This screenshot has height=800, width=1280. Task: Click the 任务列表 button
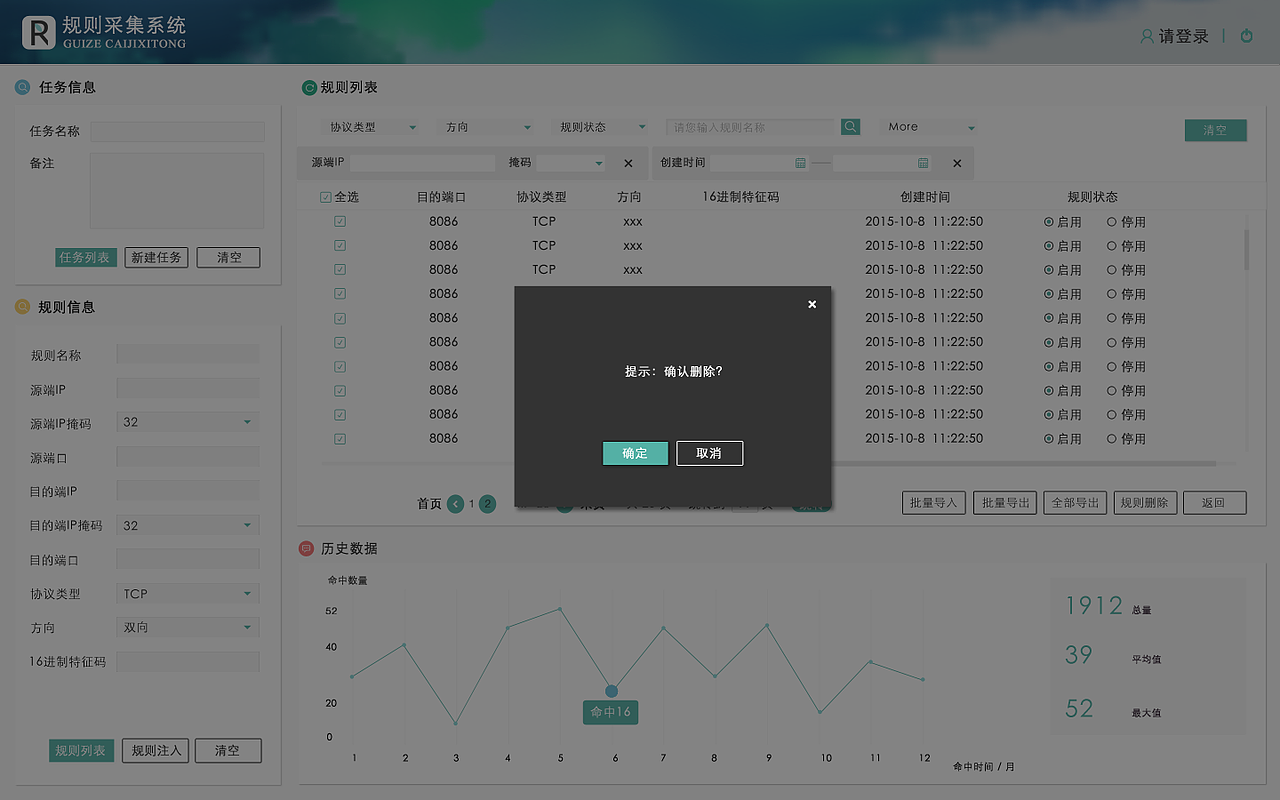tap(85, 257)
